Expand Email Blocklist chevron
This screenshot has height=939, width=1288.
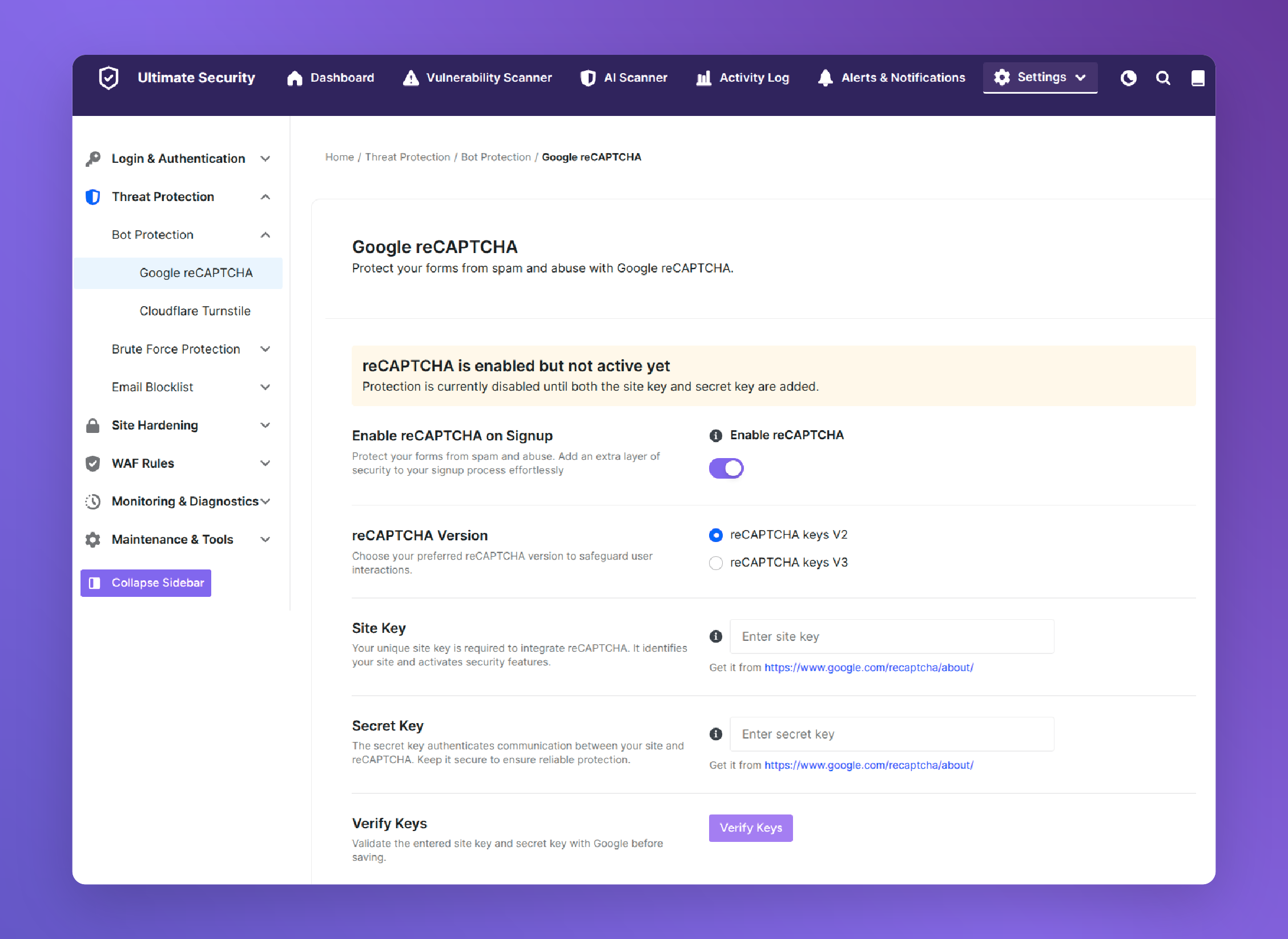pos(265,387)
